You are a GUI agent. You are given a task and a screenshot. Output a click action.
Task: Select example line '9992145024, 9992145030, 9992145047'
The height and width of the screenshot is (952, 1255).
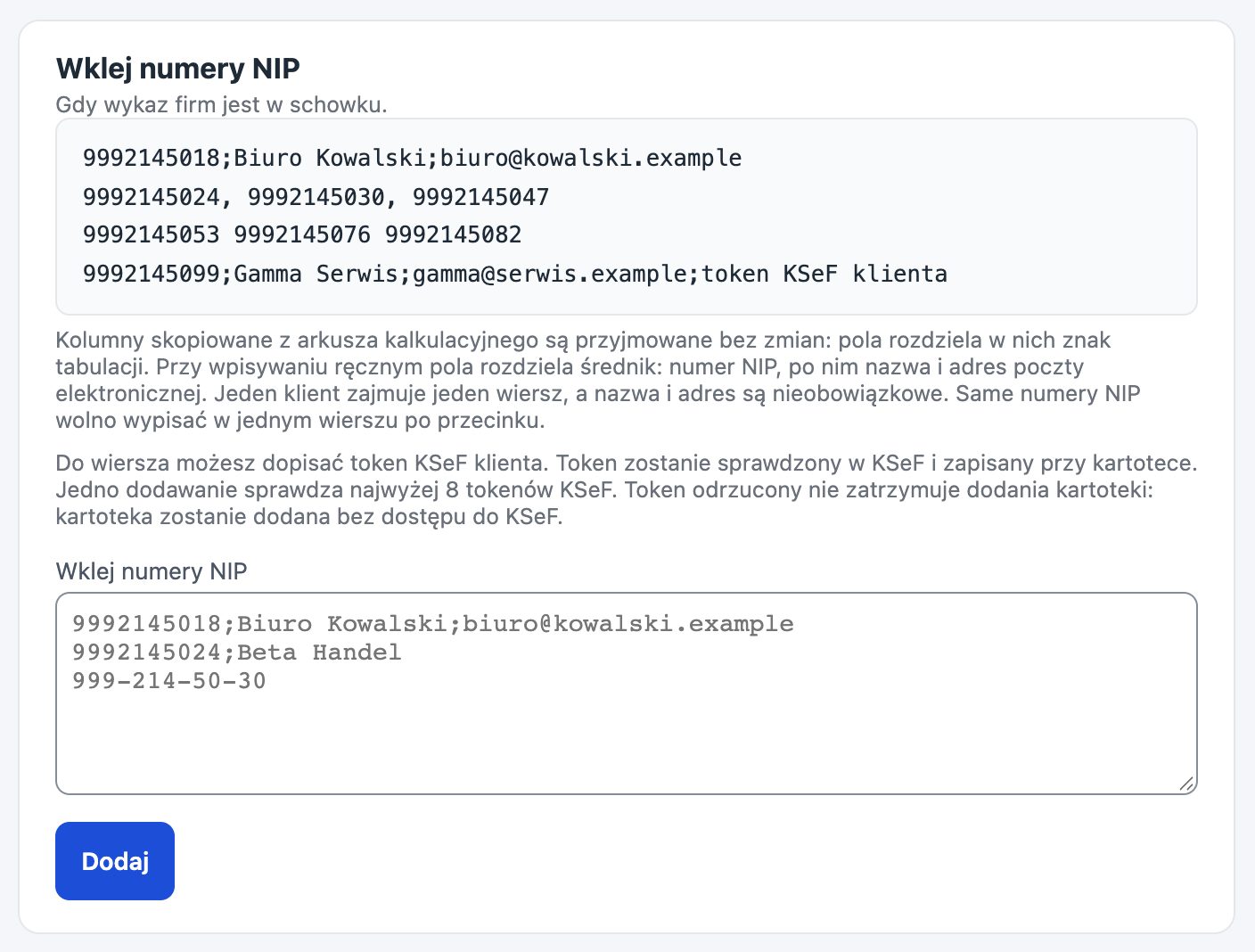(x=316, y=196)
